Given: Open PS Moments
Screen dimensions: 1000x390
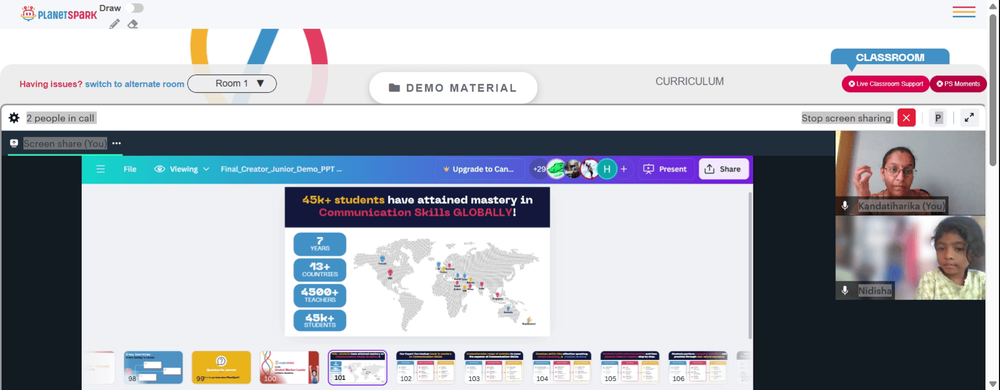Looking at the screenshot, I should [x=958, y=84].
